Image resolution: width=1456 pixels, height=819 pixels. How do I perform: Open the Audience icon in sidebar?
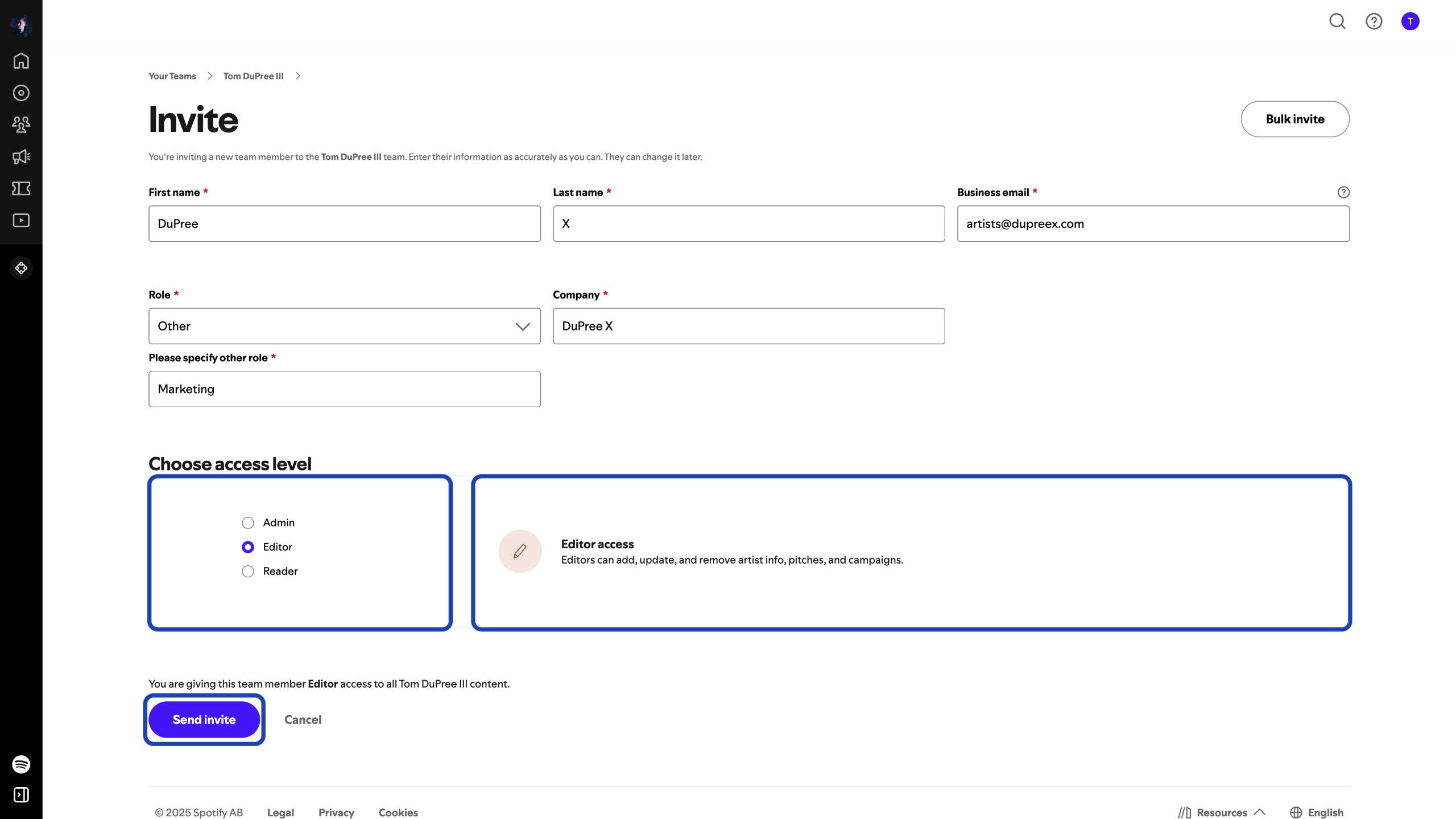21,125
